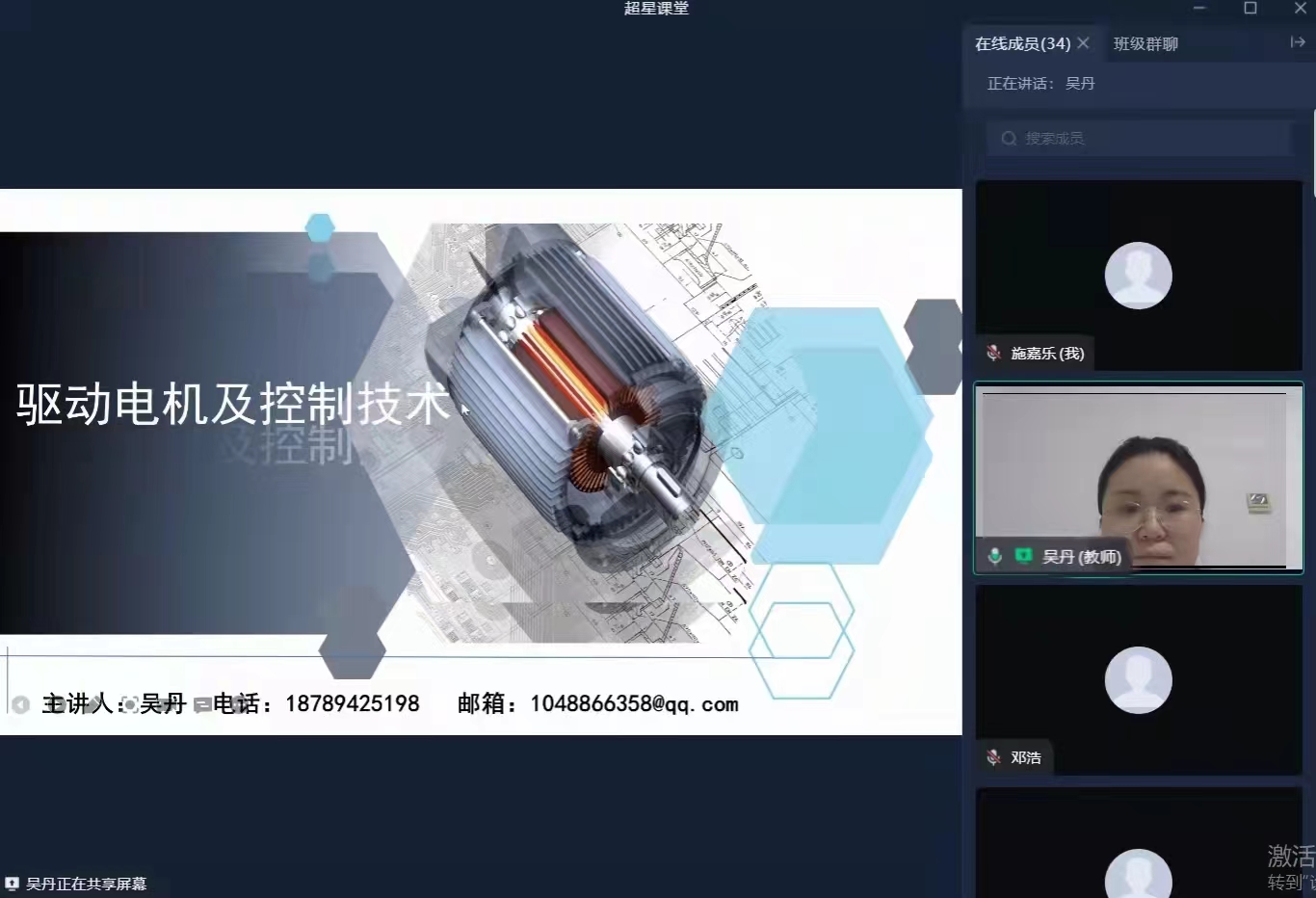Switch to the 班级群聊 tab

coord(1145,44)
